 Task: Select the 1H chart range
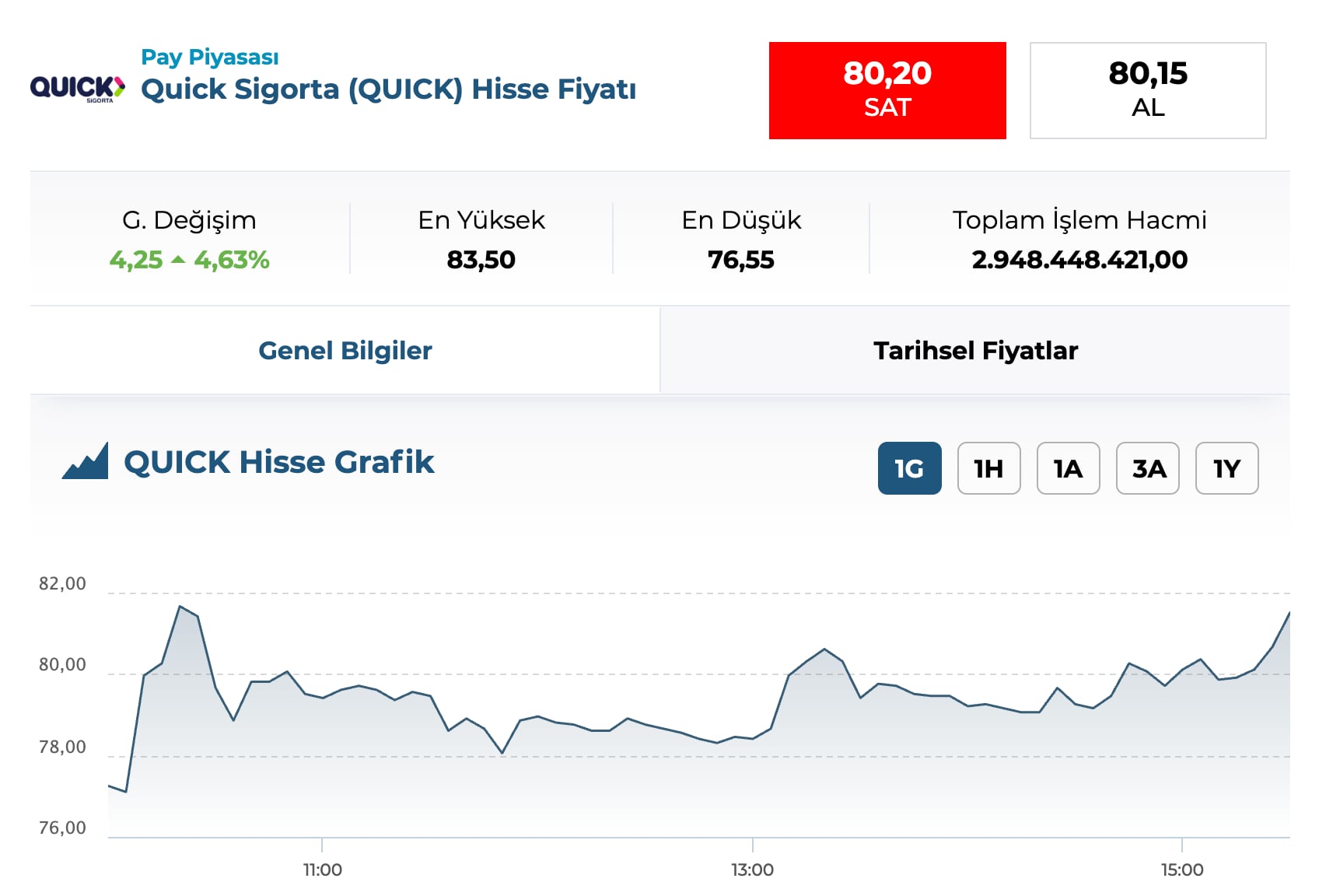coord(989,468)
